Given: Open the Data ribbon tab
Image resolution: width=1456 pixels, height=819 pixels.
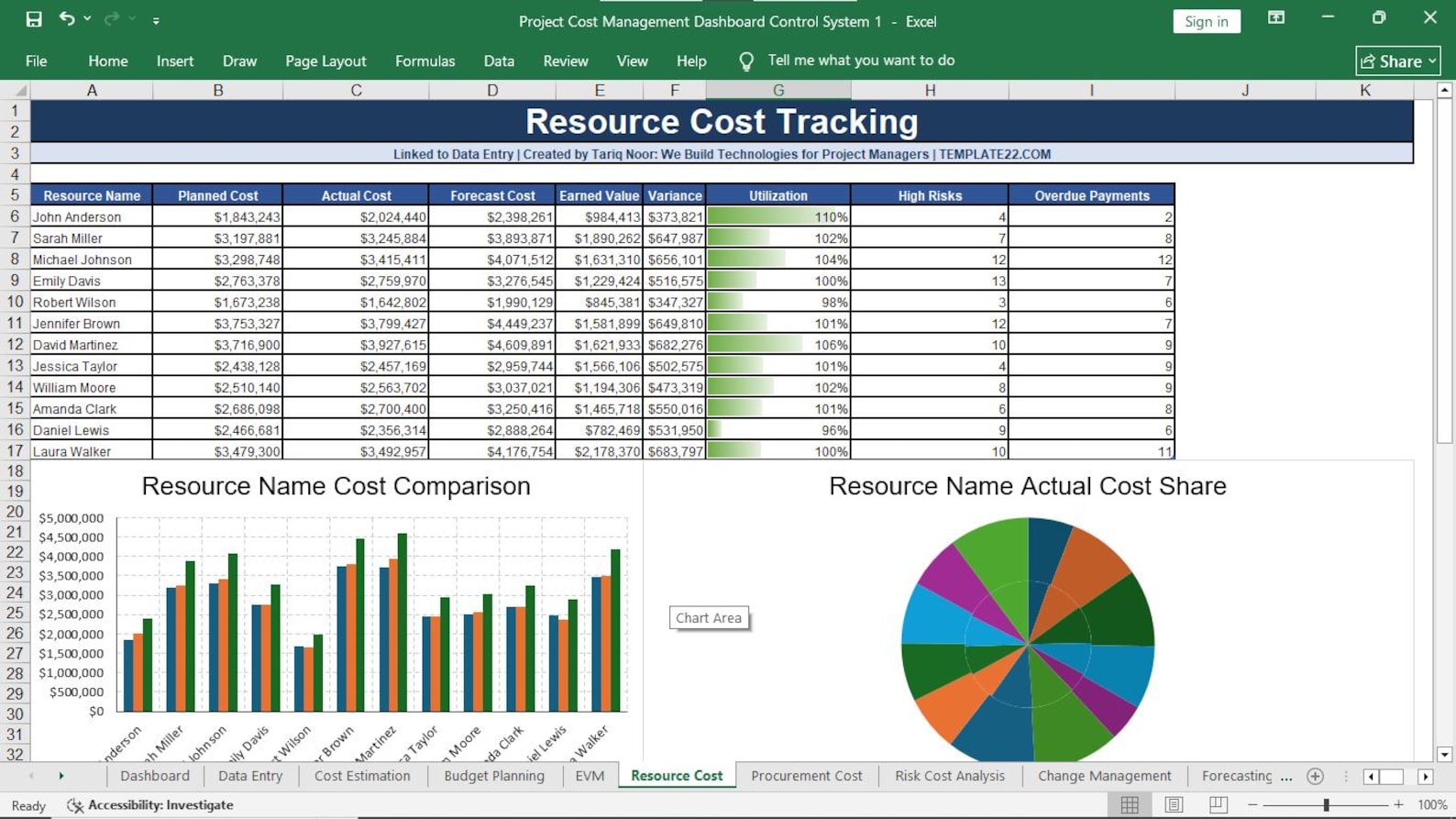Looking at the screenshot, I should (x=499, y=61).
